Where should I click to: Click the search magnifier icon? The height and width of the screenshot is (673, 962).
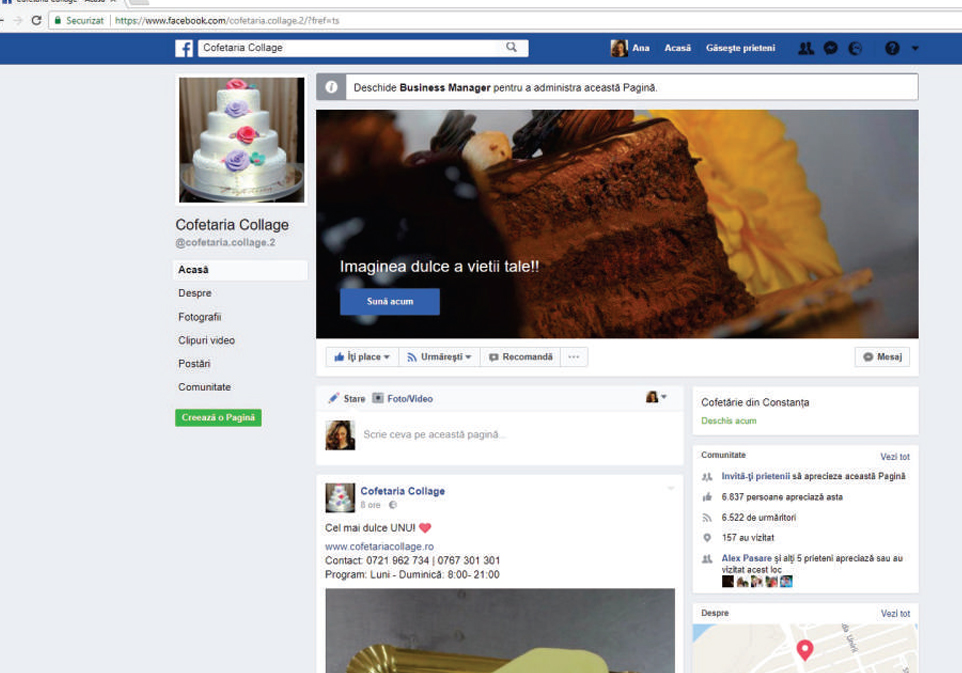coord(512,47)
